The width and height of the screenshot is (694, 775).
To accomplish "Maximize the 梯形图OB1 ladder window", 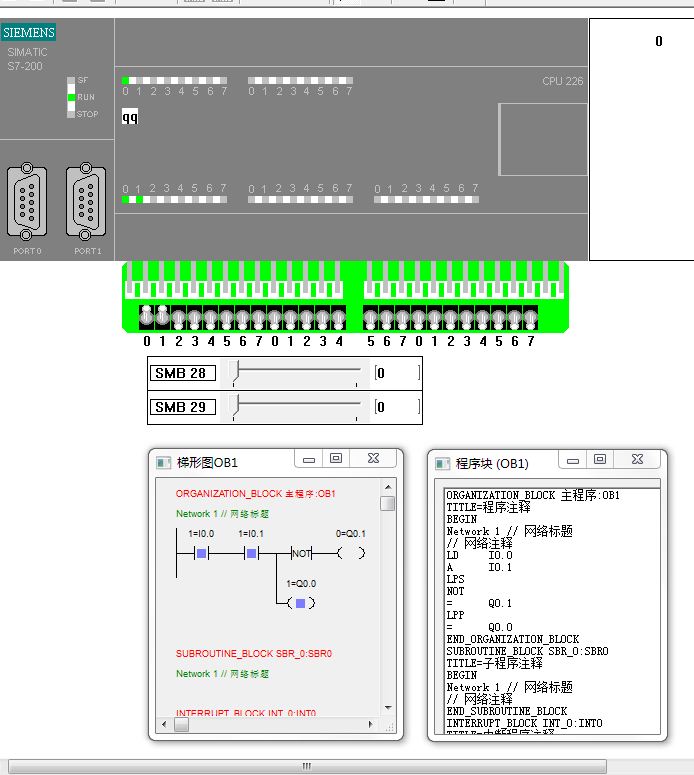I will point(336,458).
